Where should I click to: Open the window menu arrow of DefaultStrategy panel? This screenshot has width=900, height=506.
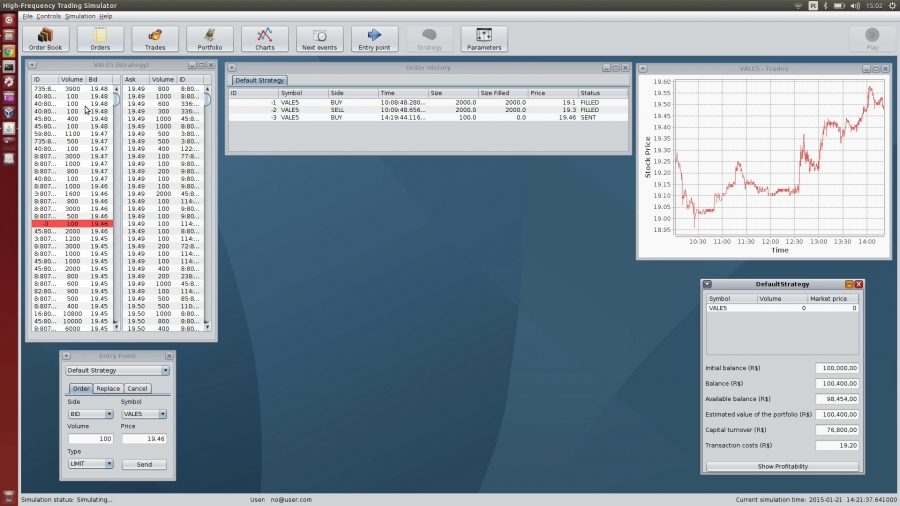[707, 284]
